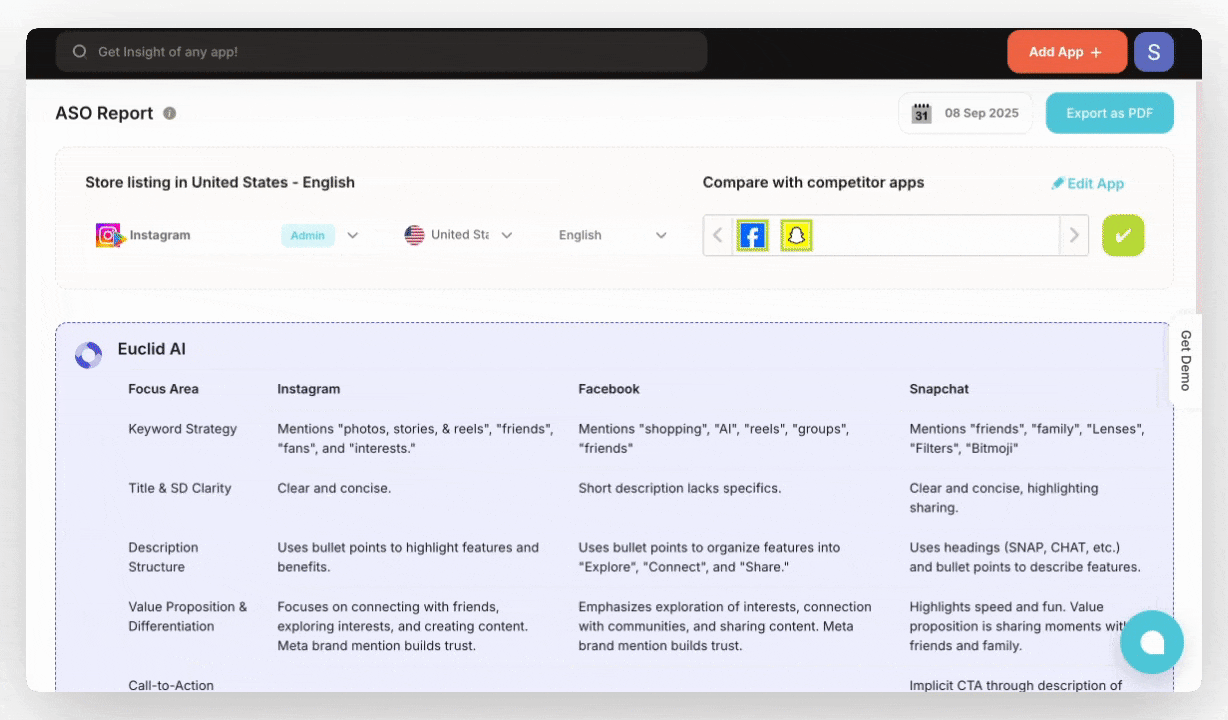
Task: Open the user avatar S profile
Action: (1153, 52)
